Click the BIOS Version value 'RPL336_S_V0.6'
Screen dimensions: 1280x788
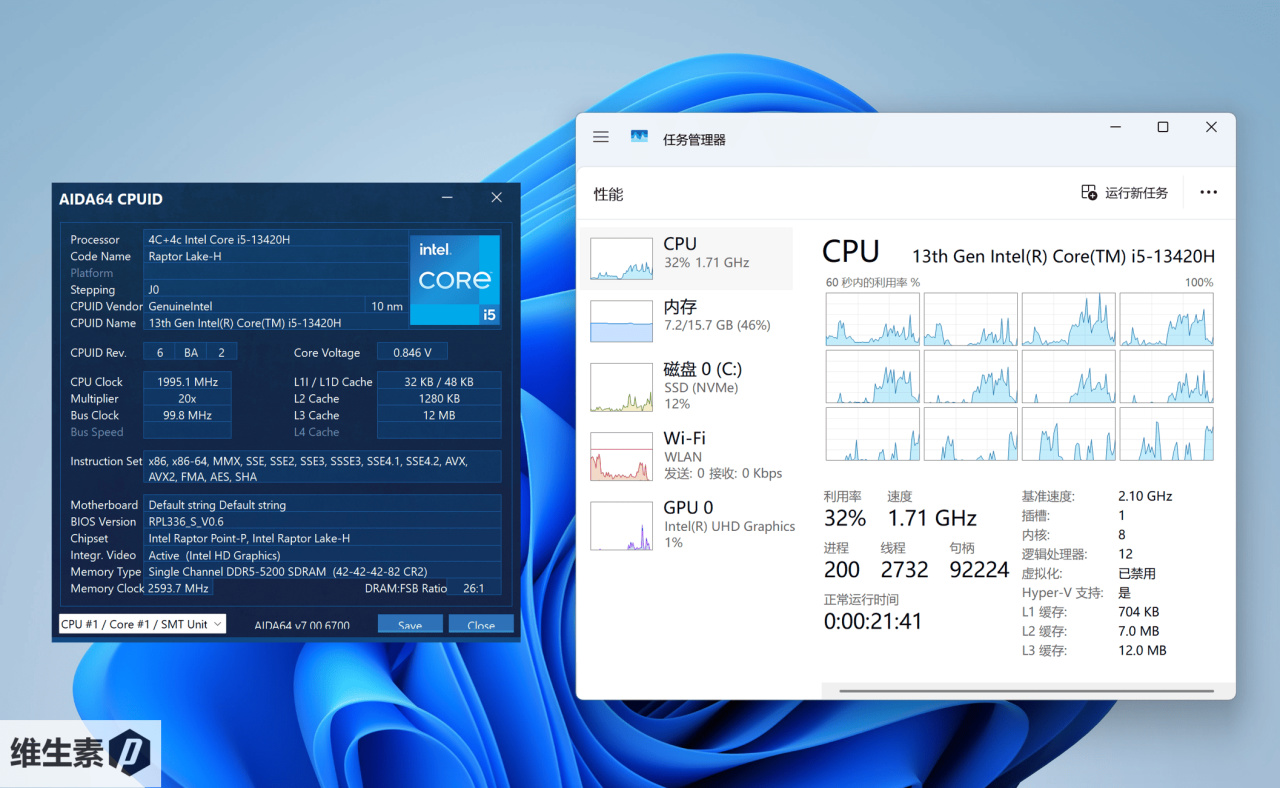point(323,522)
